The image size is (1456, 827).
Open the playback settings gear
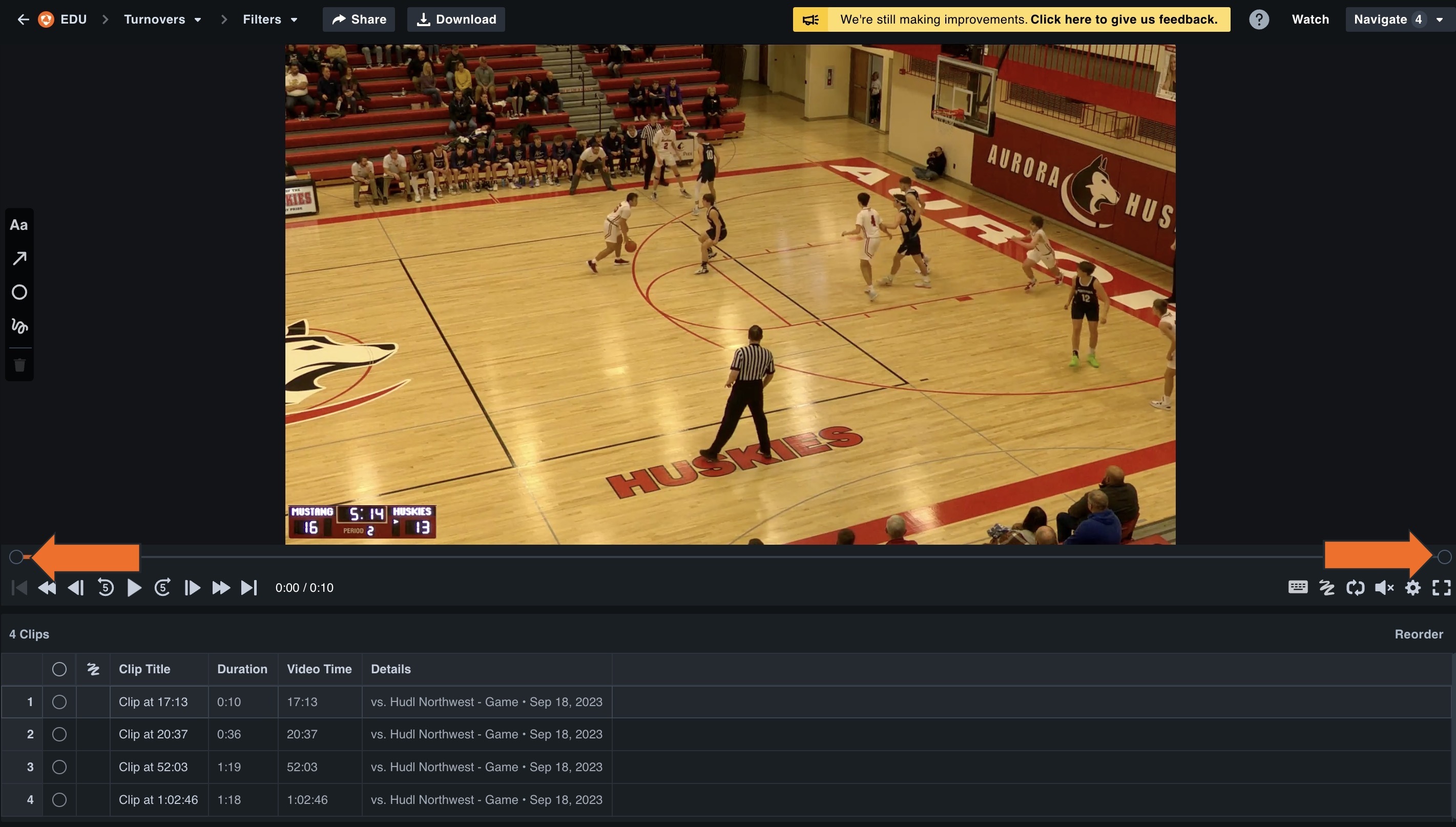(1413, 587)
